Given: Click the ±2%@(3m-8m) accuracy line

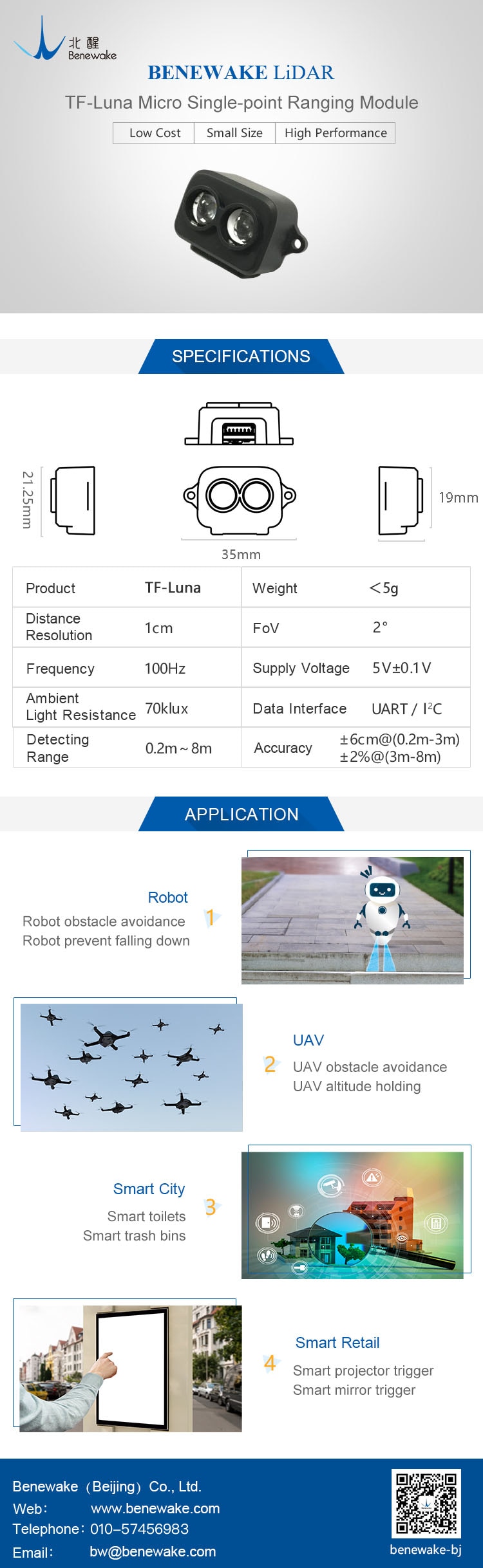Looking at the screenshot, I should point(390,757).
